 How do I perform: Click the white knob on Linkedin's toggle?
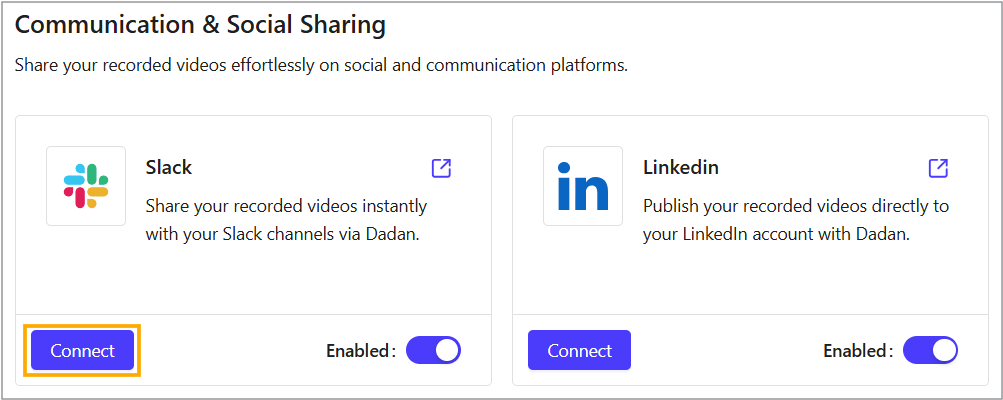coord(943,350)
